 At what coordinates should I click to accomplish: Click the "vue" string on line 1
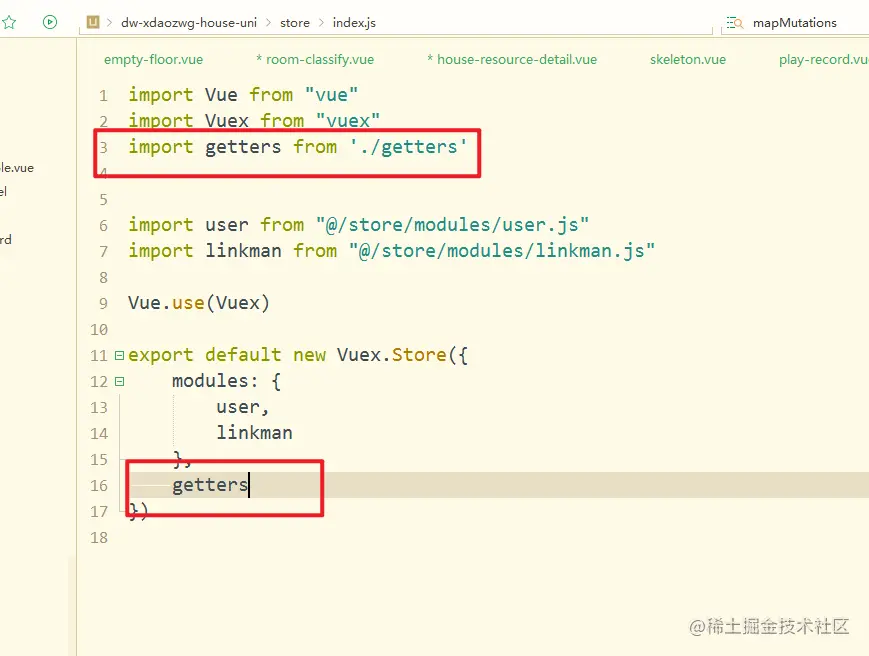[332, 95]
